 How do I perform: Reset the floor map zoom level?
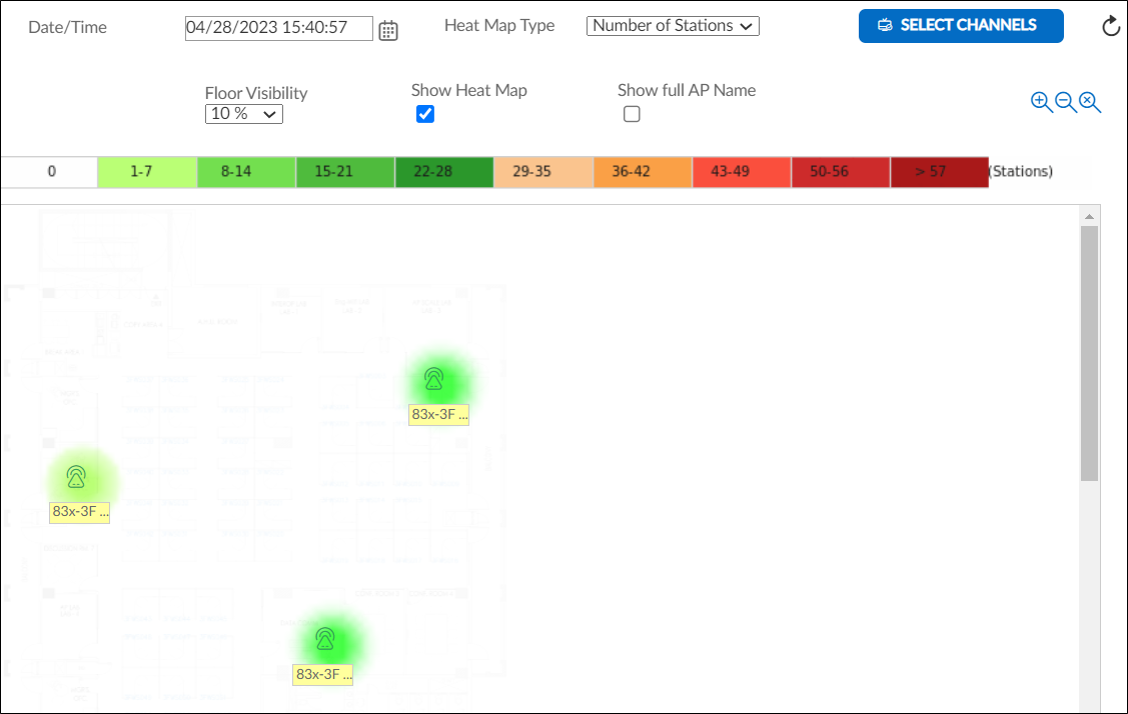coord(1088,101)
